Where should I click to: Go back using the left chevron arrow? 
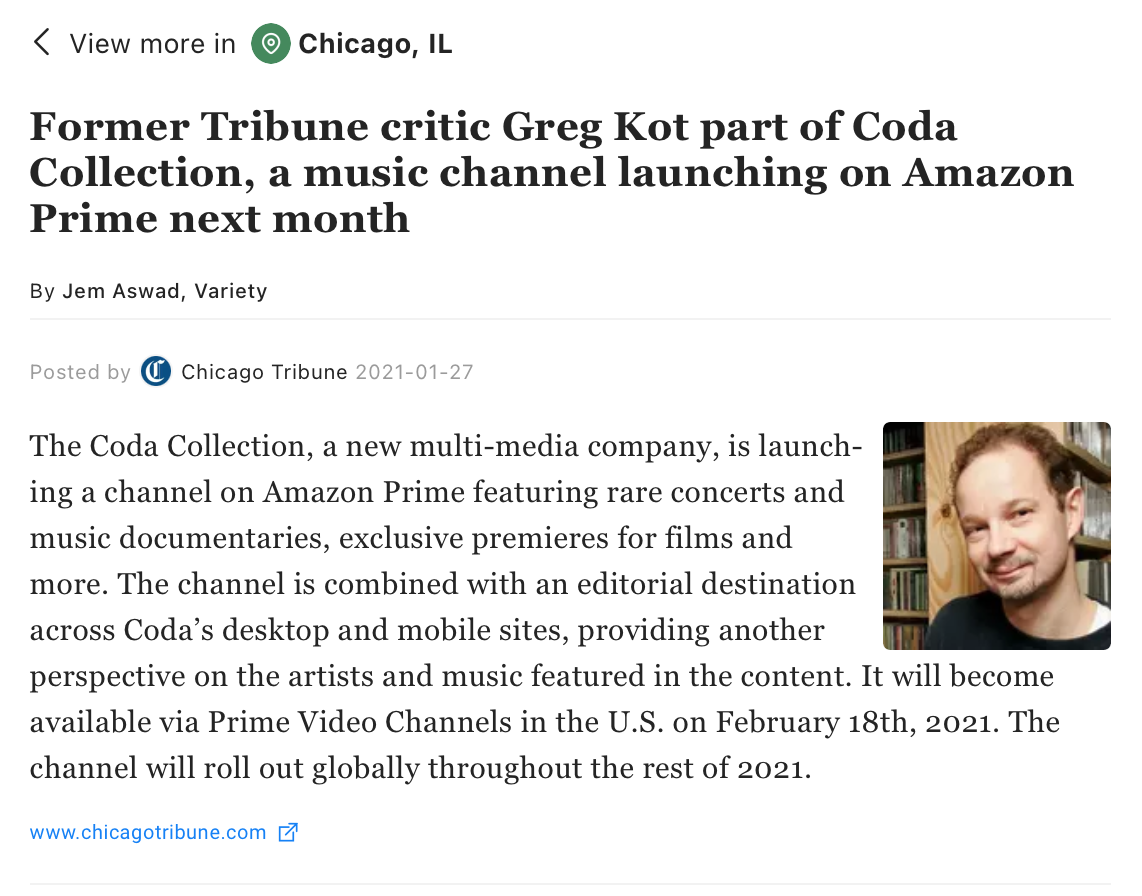(x=42, y=42)
